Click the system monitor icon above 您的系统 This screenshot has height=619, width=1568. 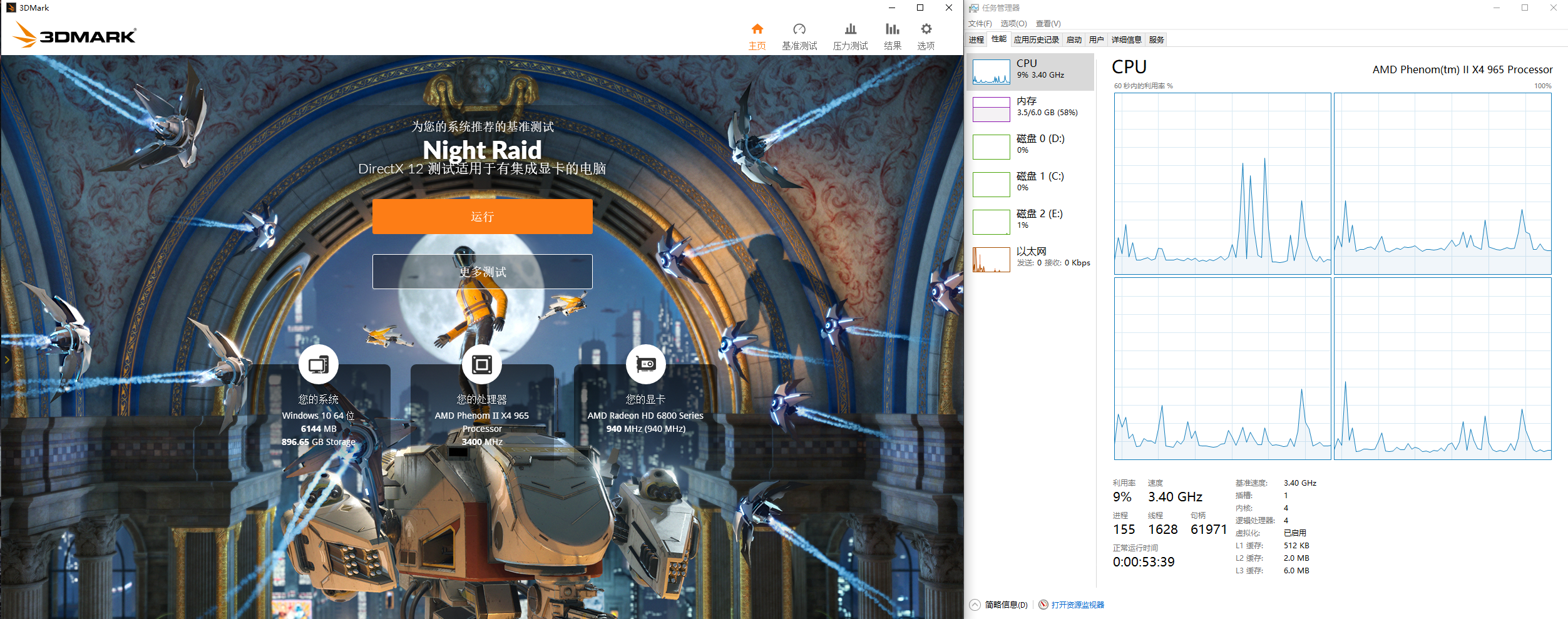coord(318,364)
